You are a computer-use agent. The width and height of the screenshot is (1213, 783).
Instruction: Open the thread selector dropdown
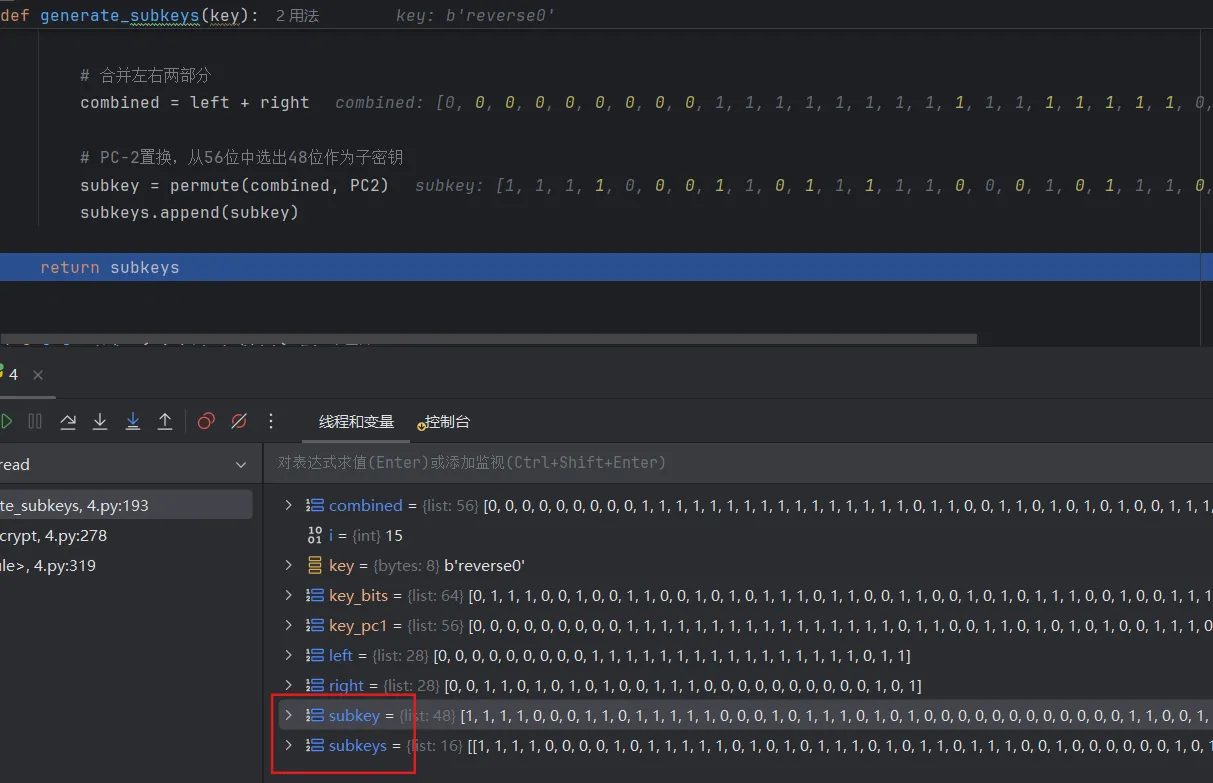click(x=240, y=464)
